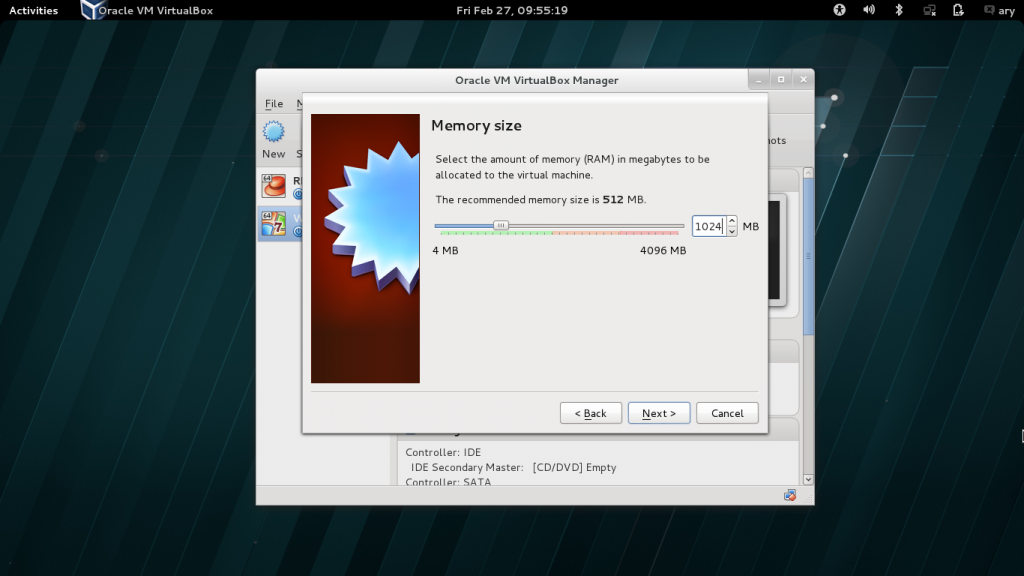Open the accessibility icon in top bar
Screen dimensions: 1024x576
(839, 10)
